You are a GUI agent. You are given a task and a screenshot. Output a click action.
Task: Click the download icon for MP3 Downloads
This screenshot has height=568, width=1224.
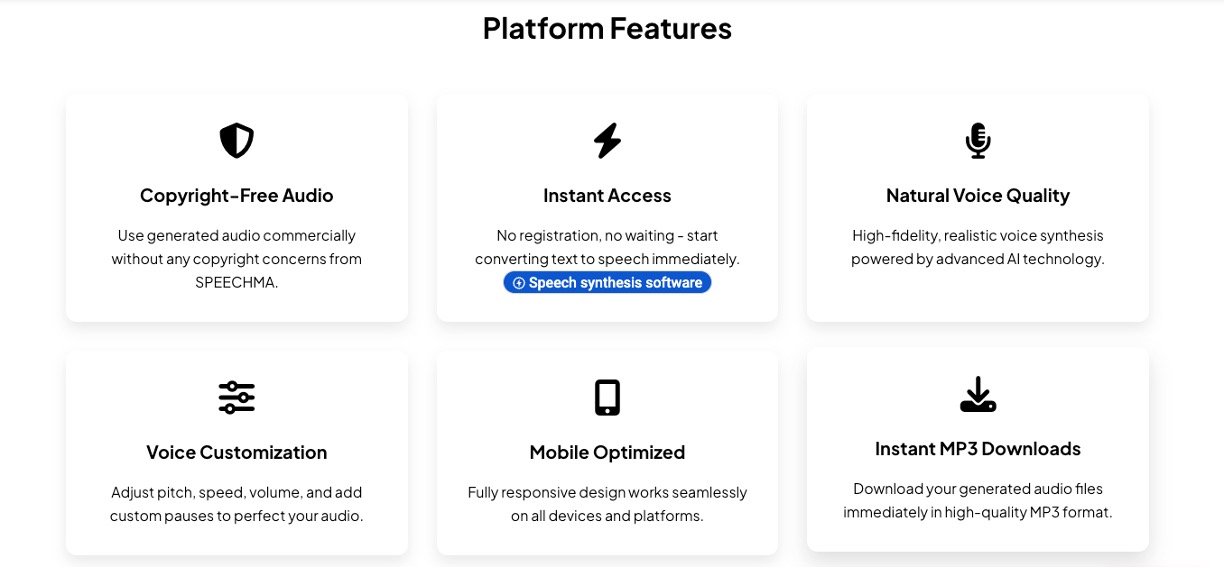click(x=977, y=394)
